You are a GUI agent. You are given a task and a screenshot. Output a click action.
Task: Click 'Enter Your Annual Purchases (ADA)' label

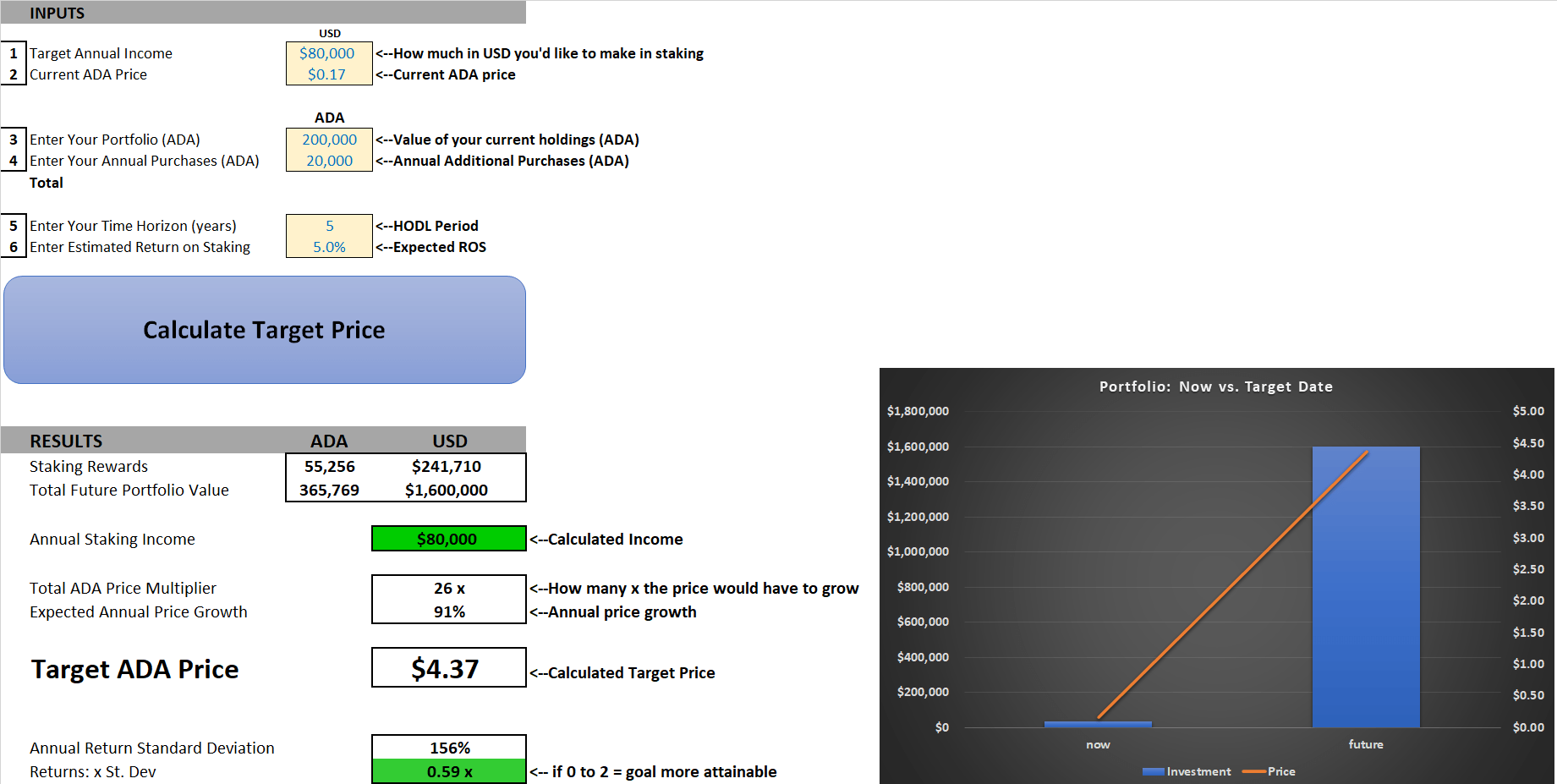(145, 161)
